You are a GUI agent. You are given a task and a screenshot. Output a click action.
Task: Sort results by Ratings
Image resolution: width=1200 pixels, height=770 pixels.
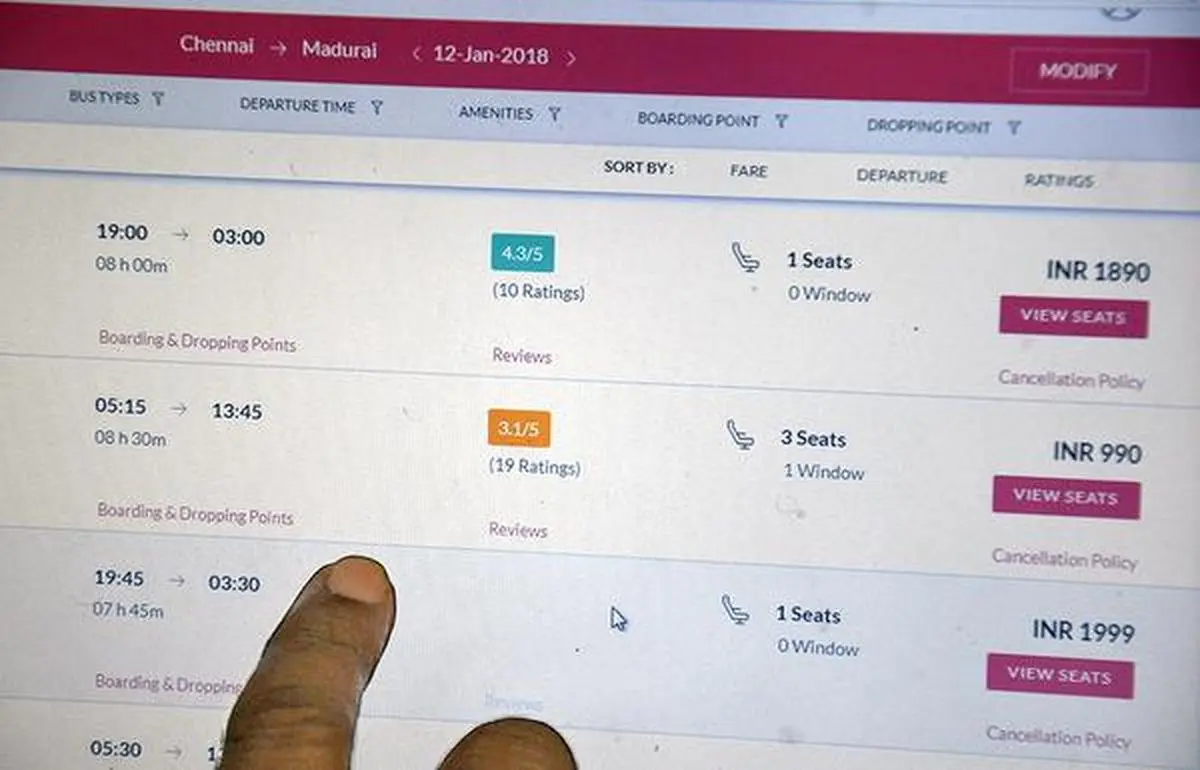tap(1059, 181)
